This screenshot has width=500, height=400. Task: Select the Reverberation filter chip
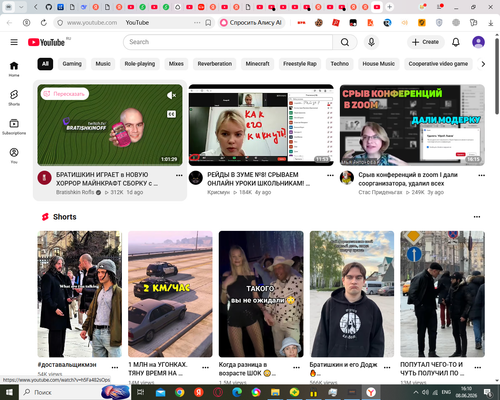(x=215, y=64)
